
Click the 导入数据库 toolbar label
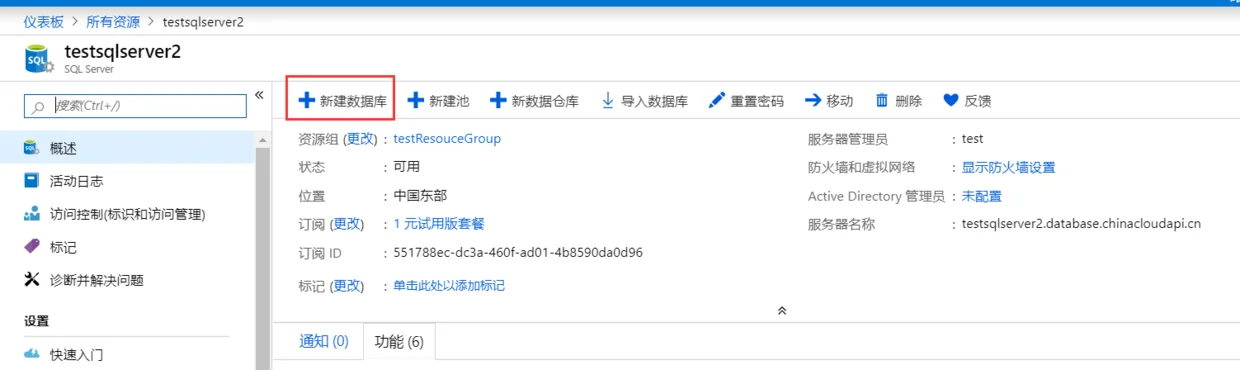tap(654, 101)
